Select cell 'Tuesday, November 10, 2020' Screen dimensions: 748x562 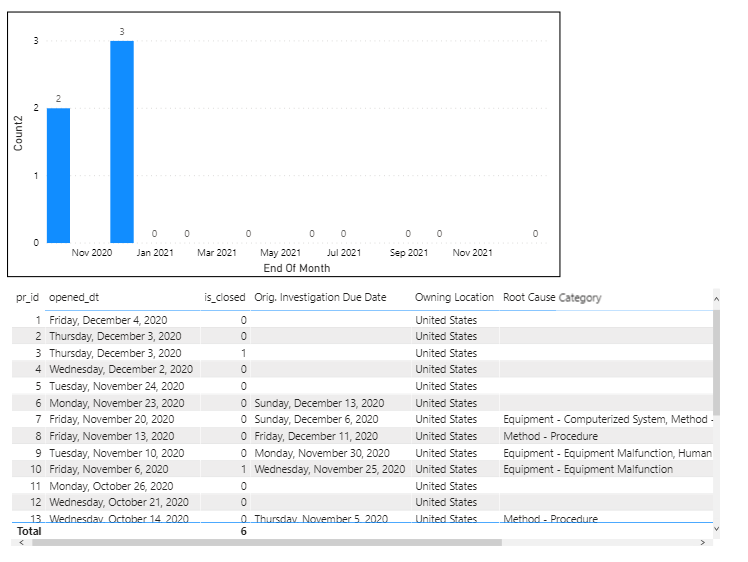(x=117, y=453)
